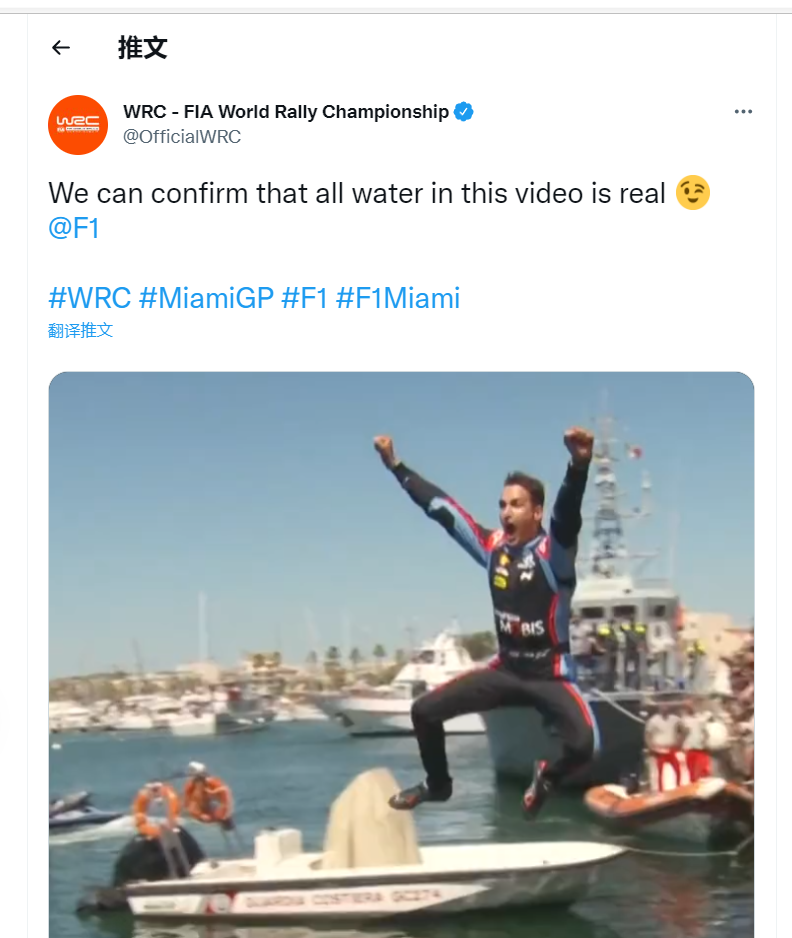Click the 翻译推文 translate link
The height and width of the screenshot is (938, 792).
click(81, 330)
